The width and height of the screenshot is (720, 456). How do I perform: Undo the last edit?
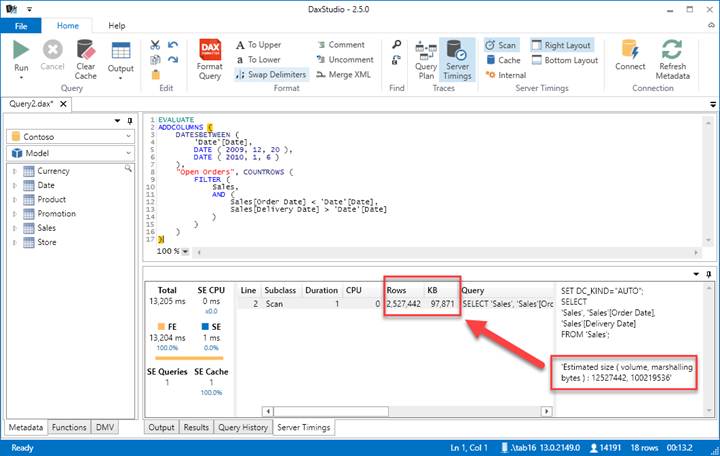coord(173,45)
